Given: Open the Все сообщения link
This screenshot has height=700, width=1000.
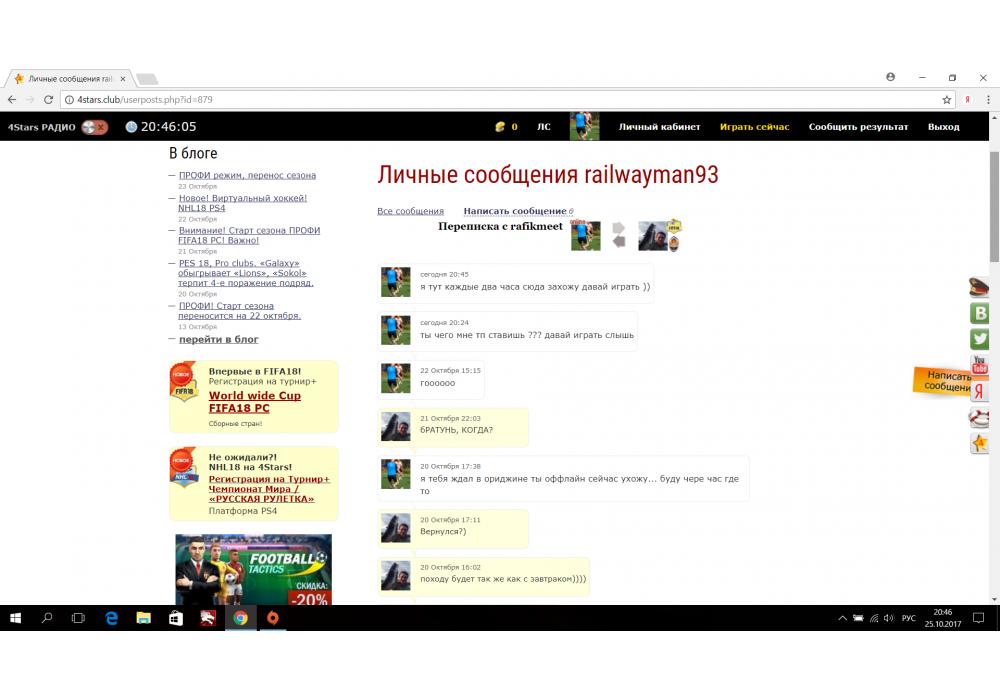Looking at the screenshot, I should pos(410,211).
